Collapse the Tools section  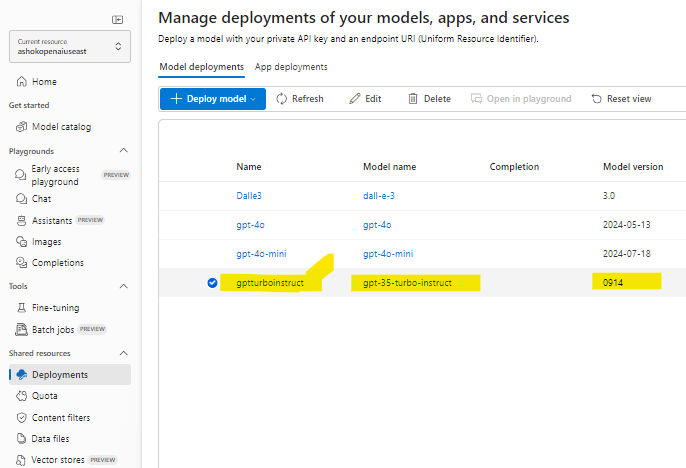[124, 286]
